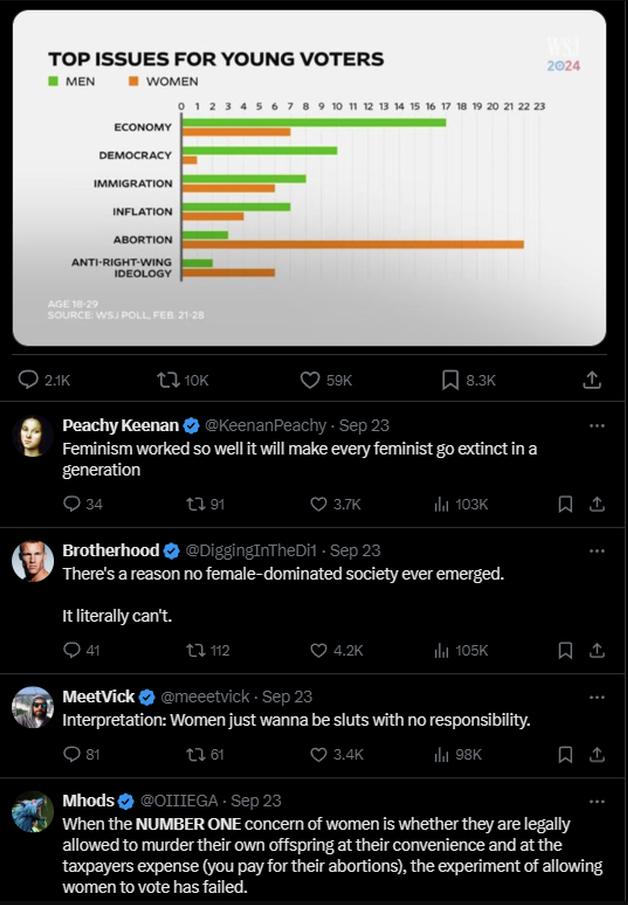Viewport: 628px width, 905px height.
Task: Share the main chart post
Action: click(592, 380)
